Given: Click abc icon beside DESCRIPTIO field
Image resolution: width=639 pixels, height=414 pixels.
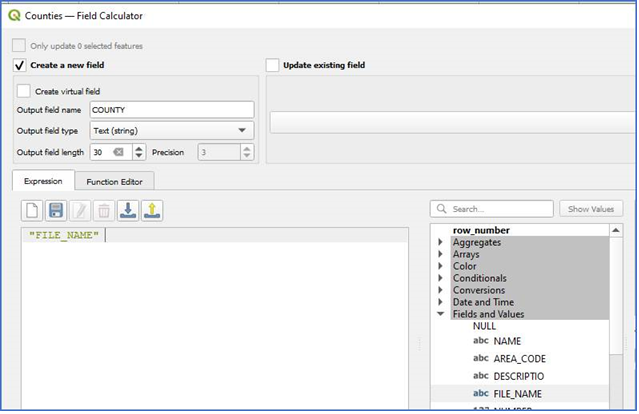Looking at the screenshot, I should pos(481,376).
